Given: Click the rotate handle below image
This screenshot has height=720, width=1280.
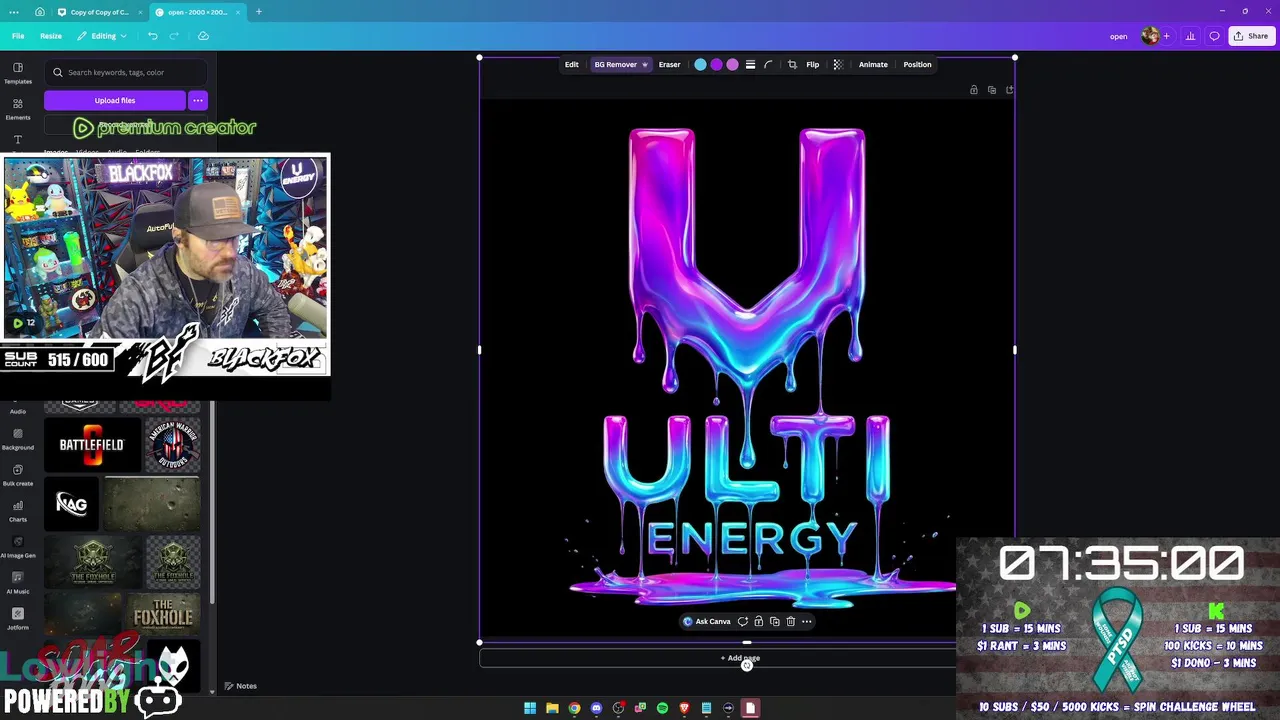Looking at the screenshot, I should tap(746, 666).
